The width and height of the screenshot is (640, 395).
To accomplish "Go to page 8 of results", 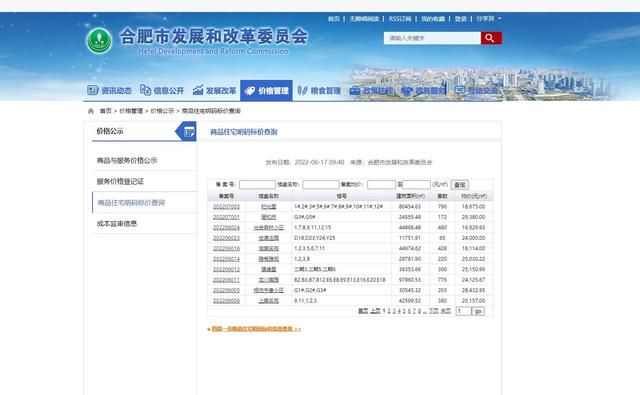I will tap(419, 311).
